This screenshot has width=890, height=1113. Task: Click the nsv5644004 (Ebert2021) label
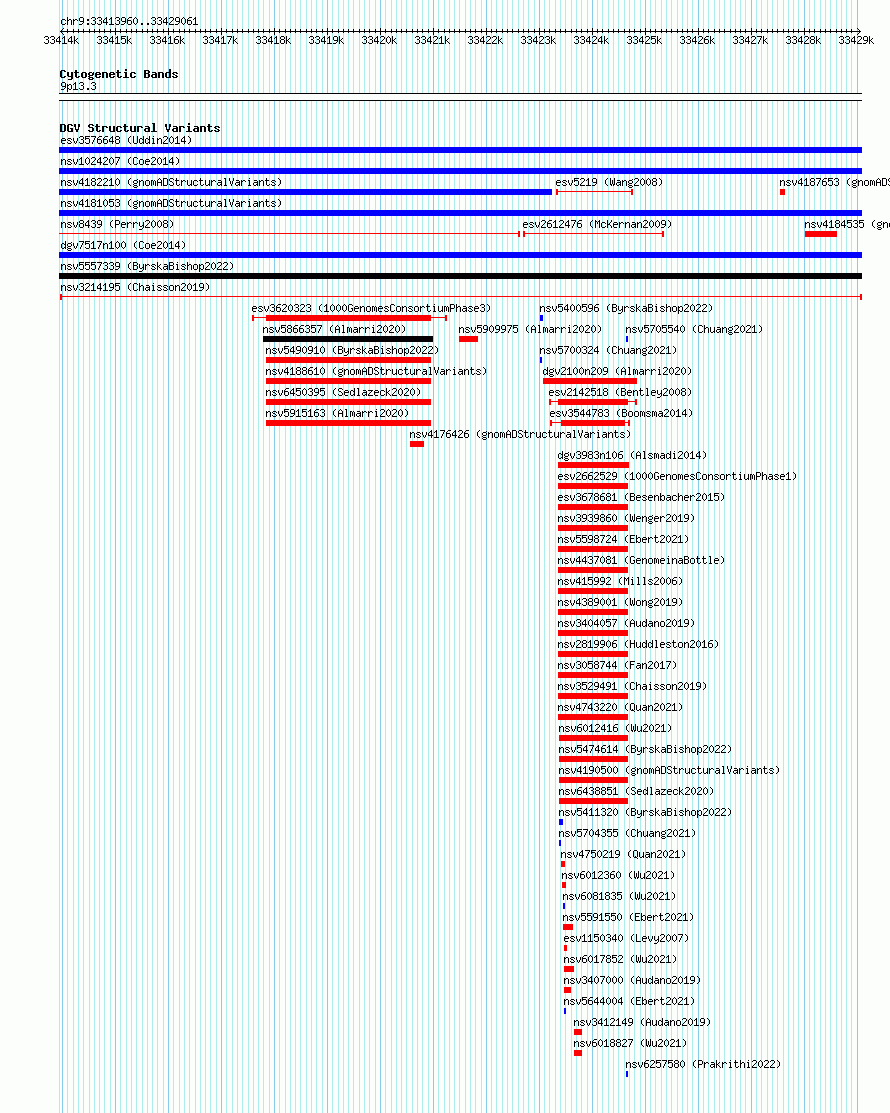pos(629,1002)
